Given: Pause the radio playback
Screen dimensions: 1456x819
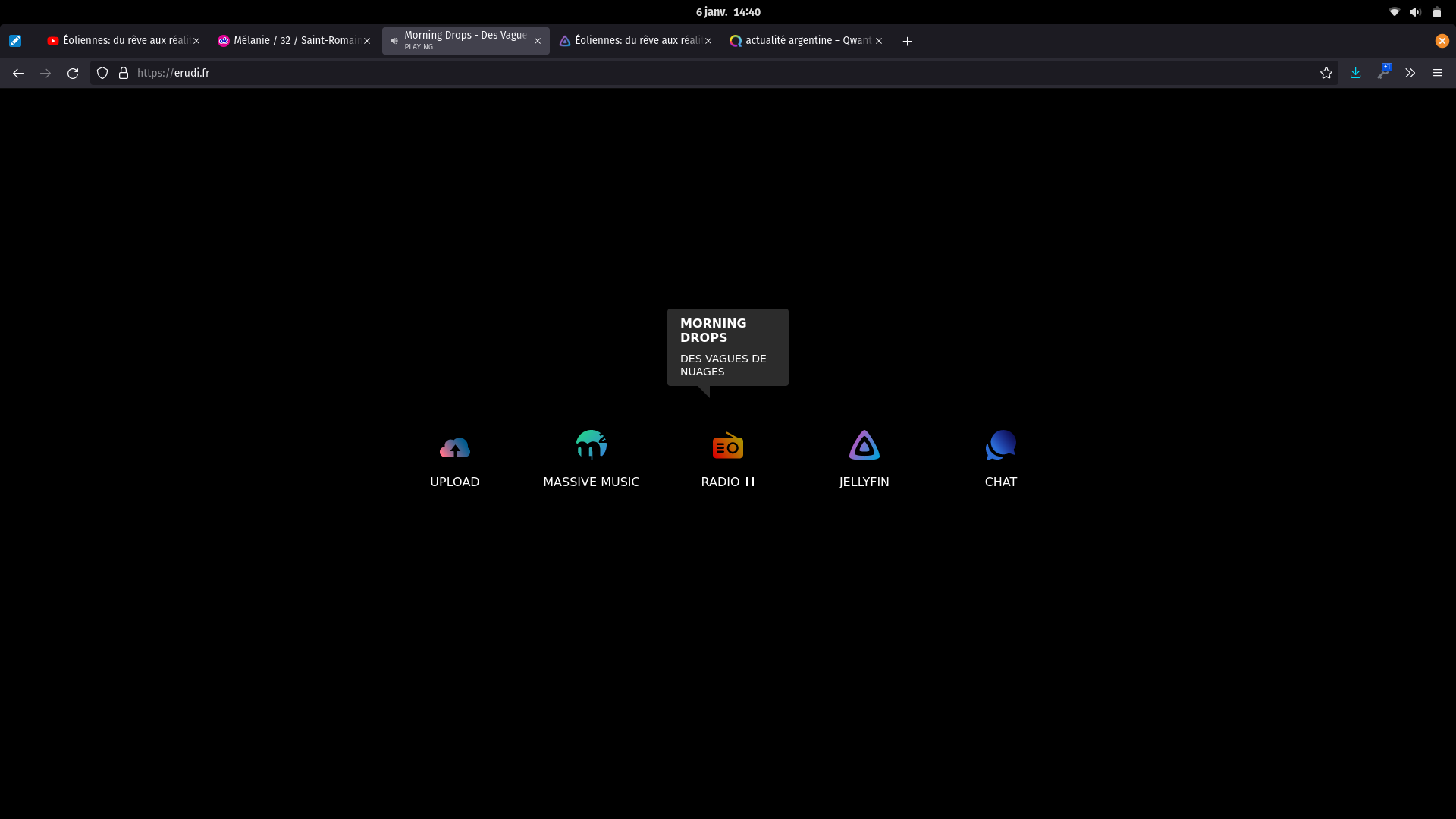Looking at the screenshot, I should [x=750, y=482].
